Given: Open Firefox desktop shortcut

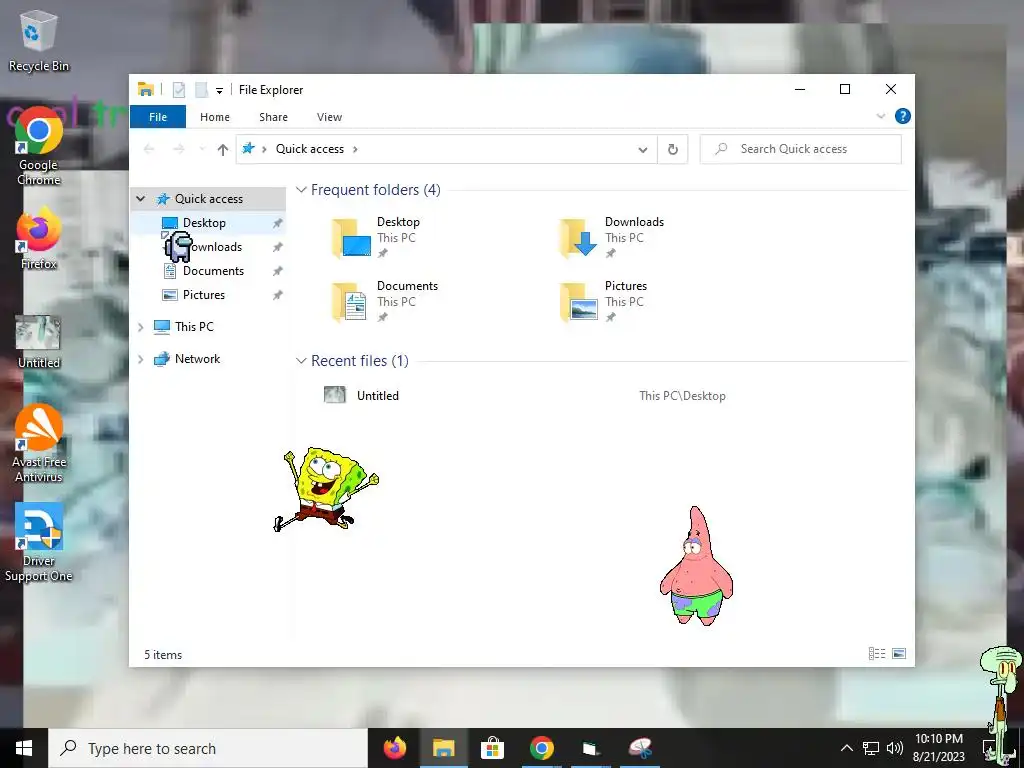Looking at the screenshot, I should click(x=39, y=238).
